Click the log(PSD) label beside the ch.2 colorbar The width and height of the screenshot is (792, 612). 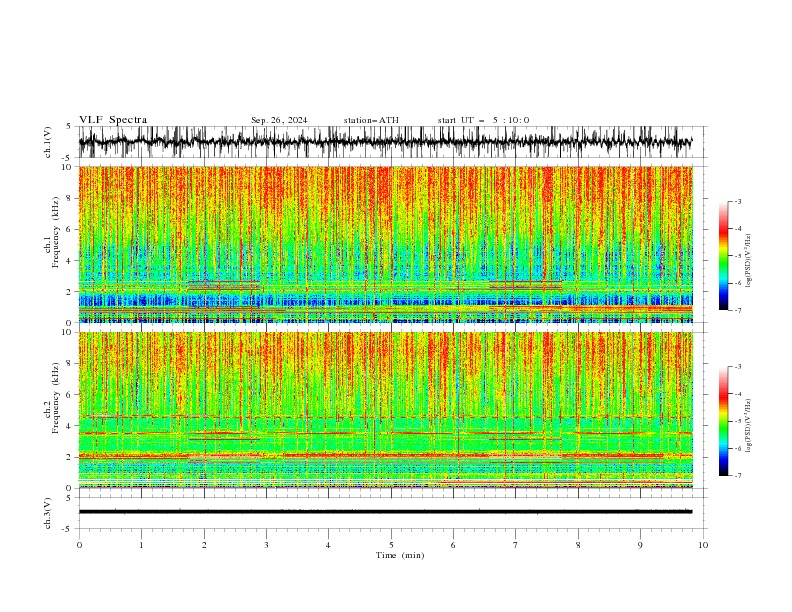pos(748,426)
